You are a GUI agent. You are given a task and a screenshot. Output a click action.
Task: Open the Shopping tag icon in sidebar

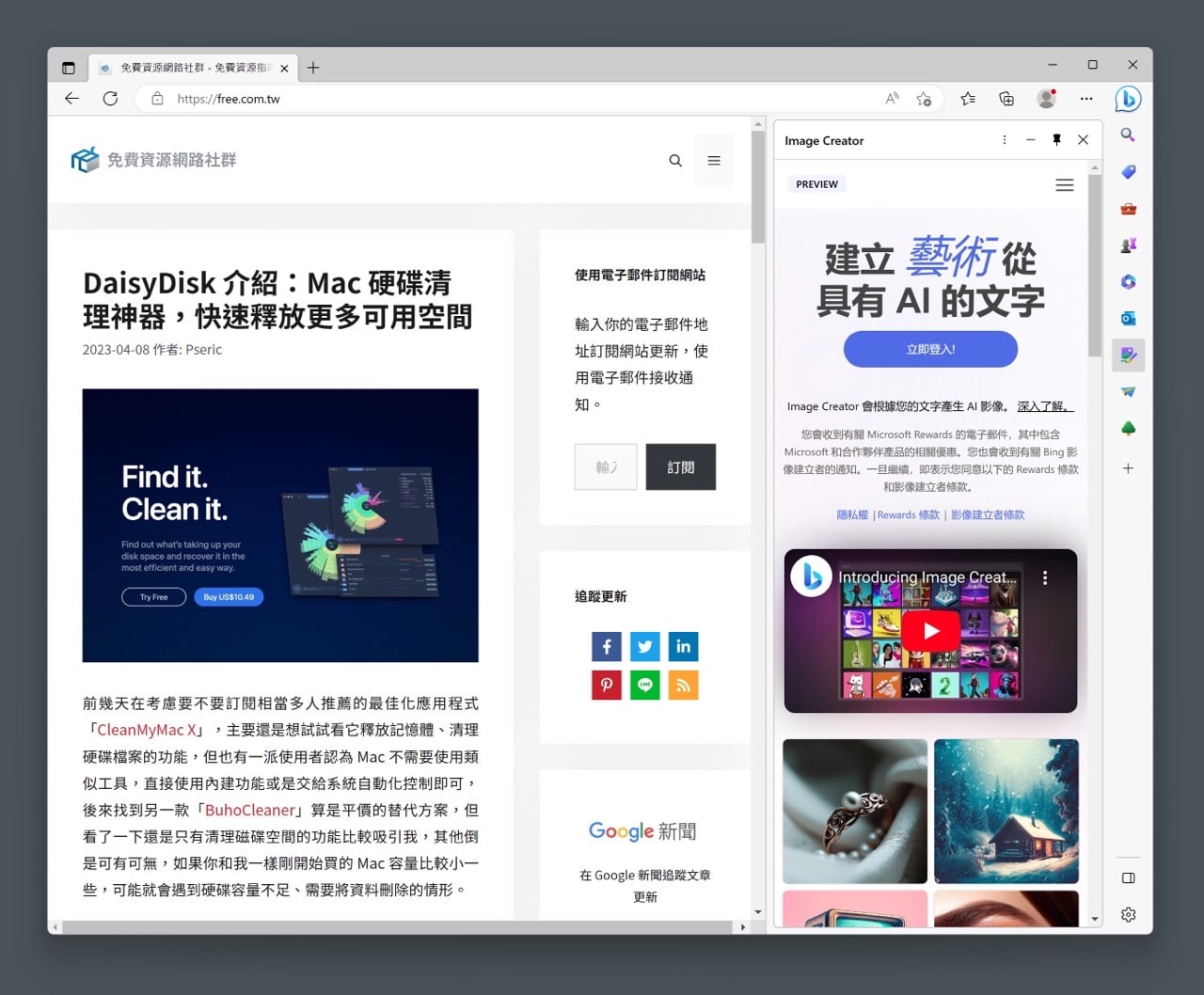click(1128, 172)
